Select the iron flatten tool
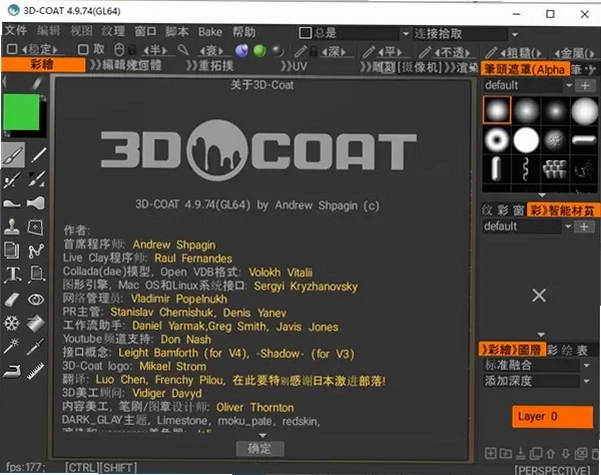Screen dimensions: 601x475 (x=12, y=371)
